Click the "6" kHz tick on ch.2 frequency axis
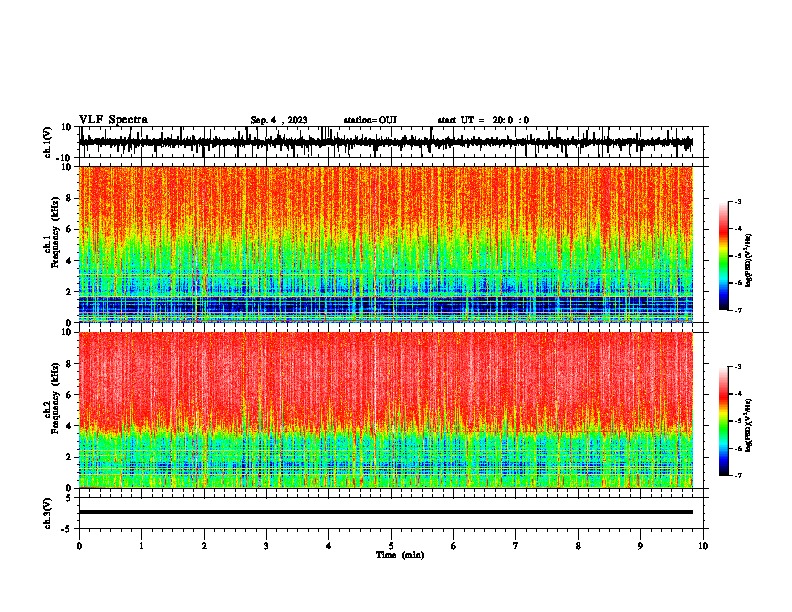 click(x=69, y=395)
